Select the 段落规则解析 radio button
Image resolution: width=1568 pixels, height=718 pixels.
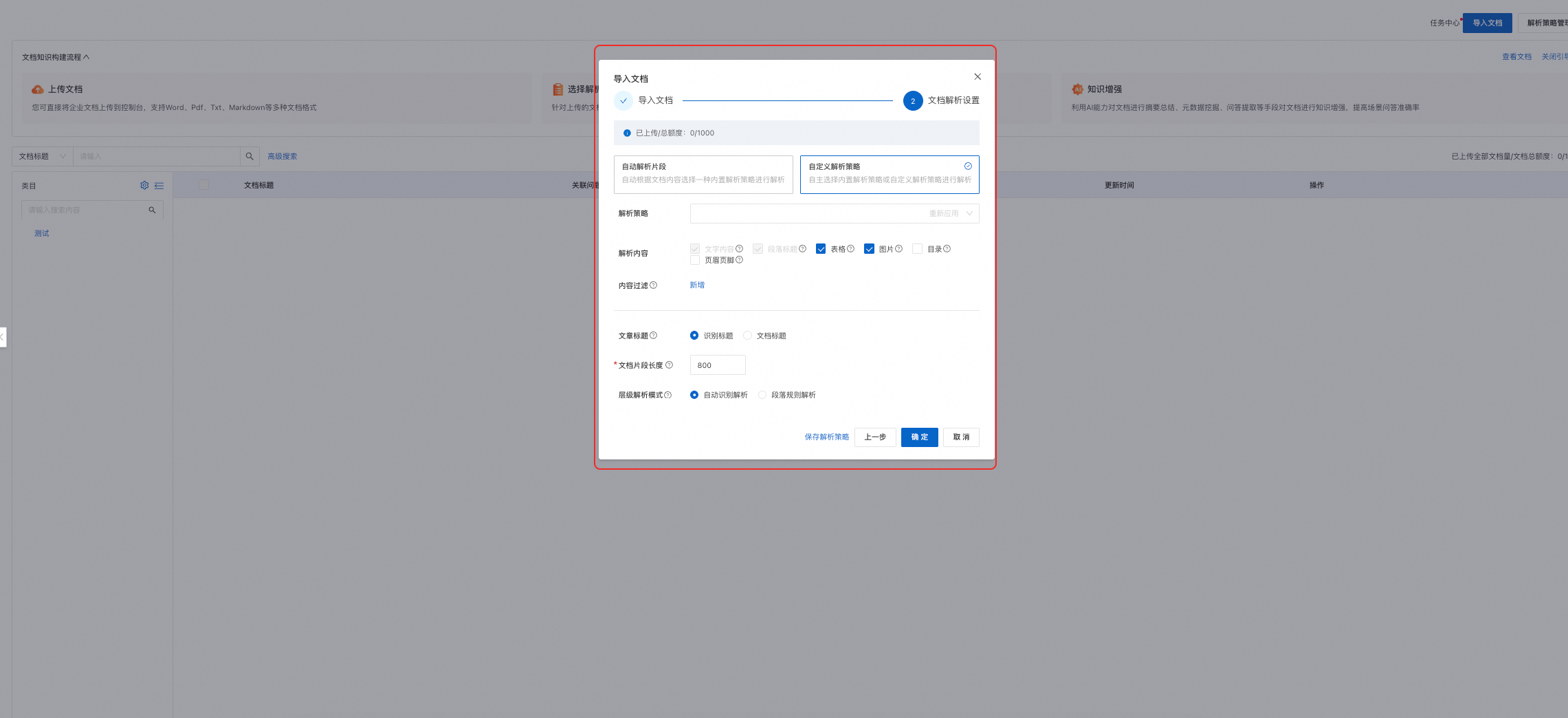click(762, 395)
